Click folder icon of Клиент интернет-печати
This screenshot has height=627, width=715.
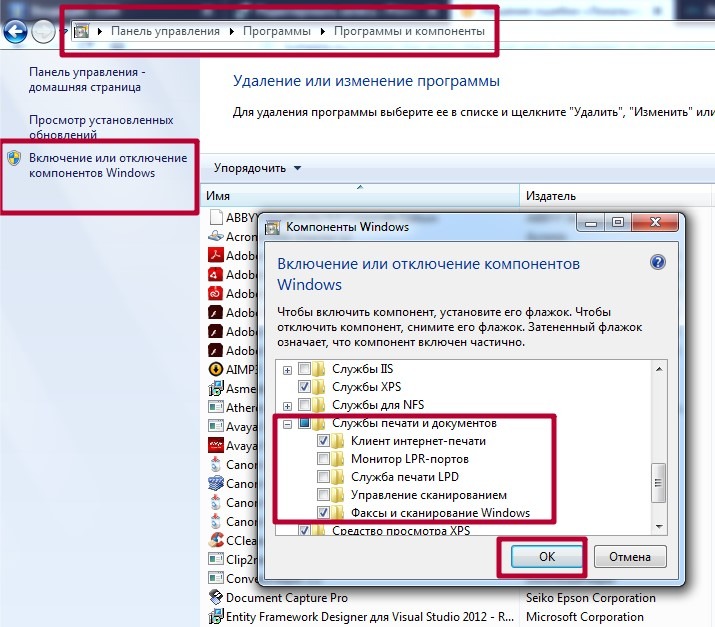337,441
